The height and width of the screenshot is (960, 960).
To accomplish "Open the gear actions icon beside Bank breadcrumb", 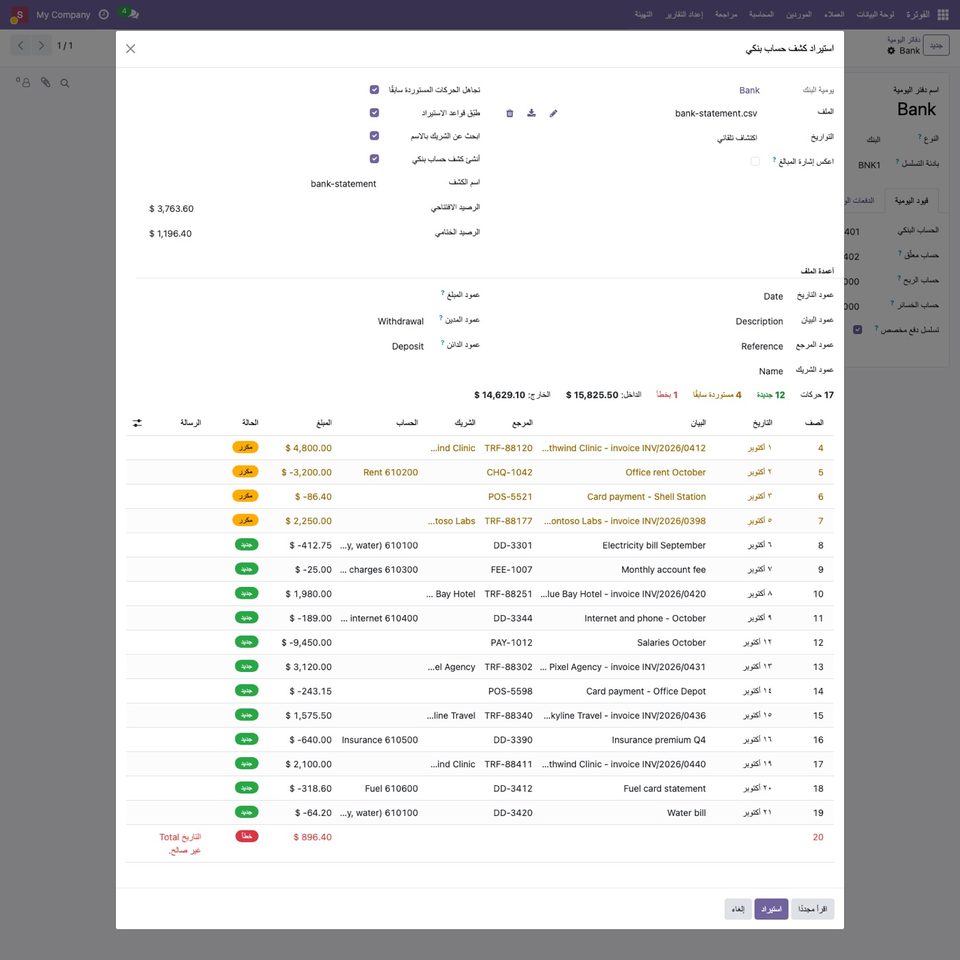I will coord(891,51).
